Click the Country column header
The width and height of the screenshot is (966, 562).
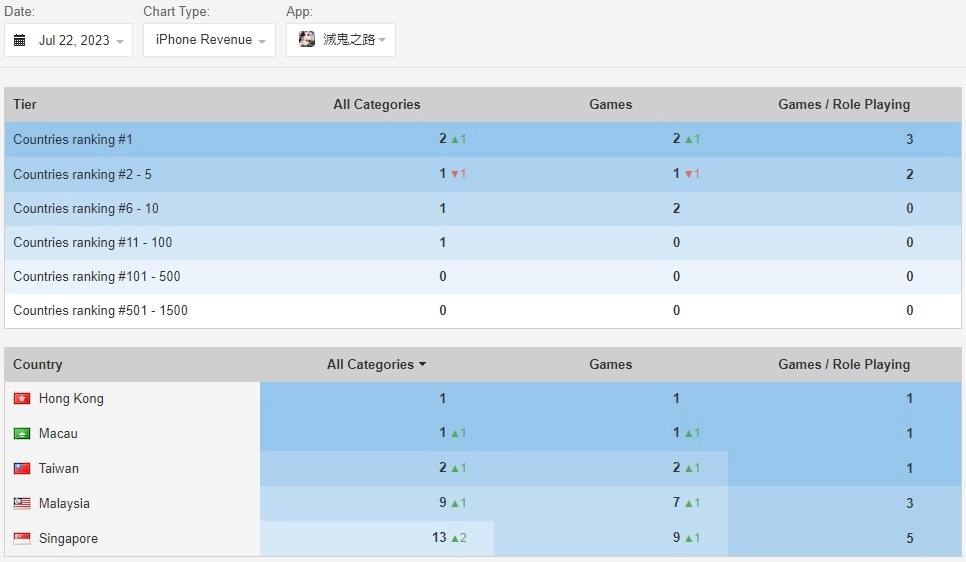[x=38, y=365]
